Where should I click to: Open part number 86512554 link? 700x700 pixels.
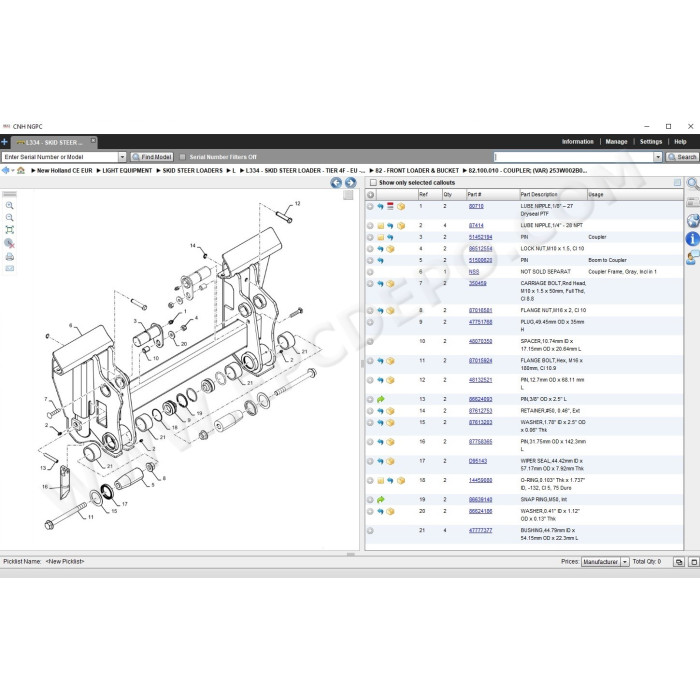[x=480, y=249]
